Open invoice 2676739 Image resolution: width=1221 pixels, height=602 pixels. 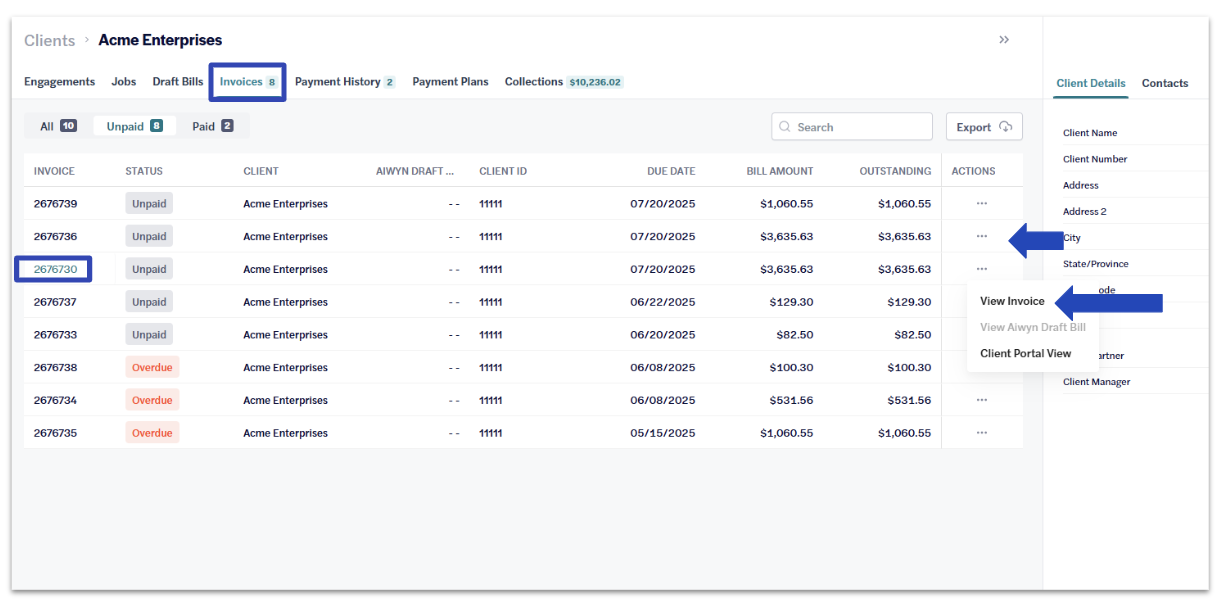pyautogui.click(x=55, y=203)
